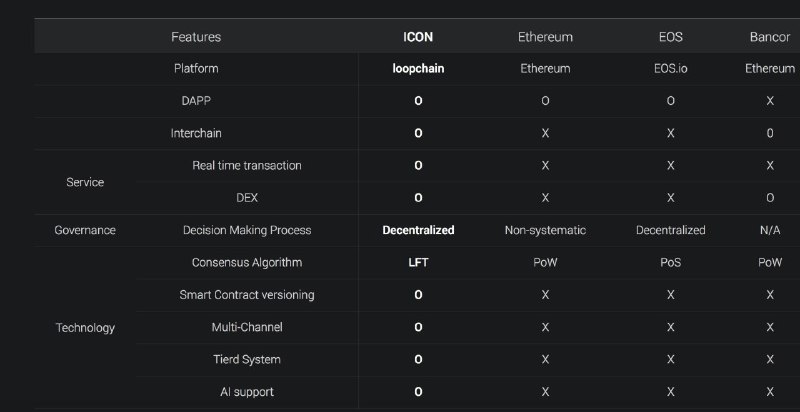Click the EOS column header
The width and height of the screenshot is (800, 412).
670,37
